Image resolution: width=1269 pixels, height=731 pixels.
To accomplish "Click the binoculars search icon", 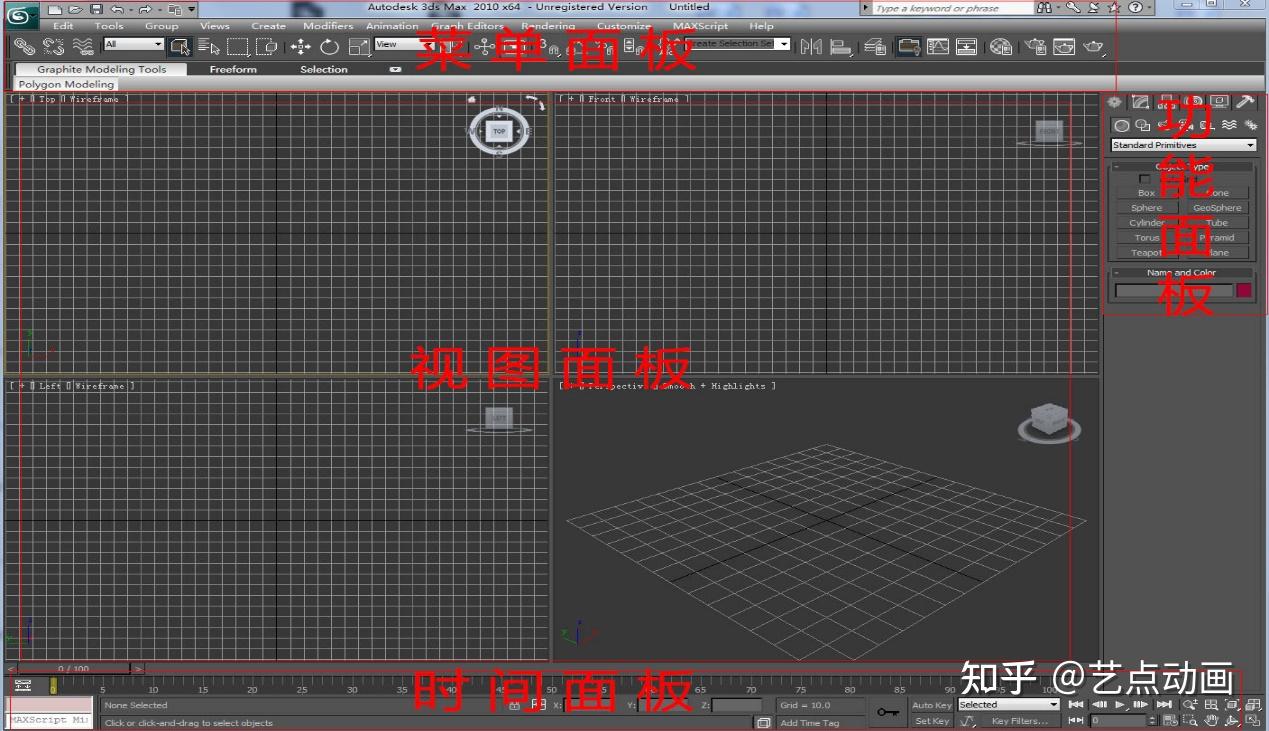I will 1045,8.
